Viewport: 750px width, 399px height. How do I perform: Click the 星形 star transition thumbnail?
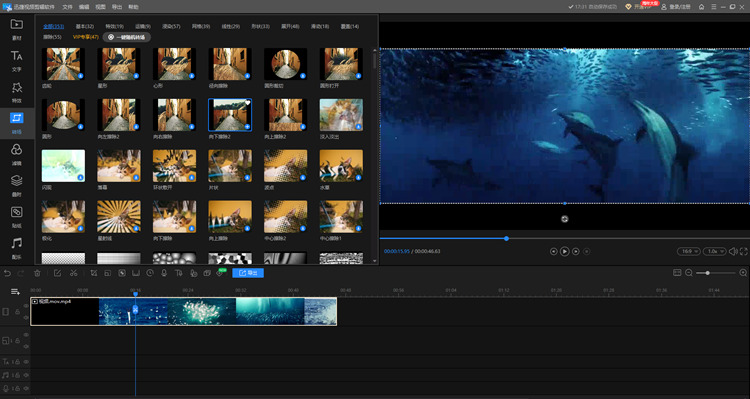[x=119, y=64]
